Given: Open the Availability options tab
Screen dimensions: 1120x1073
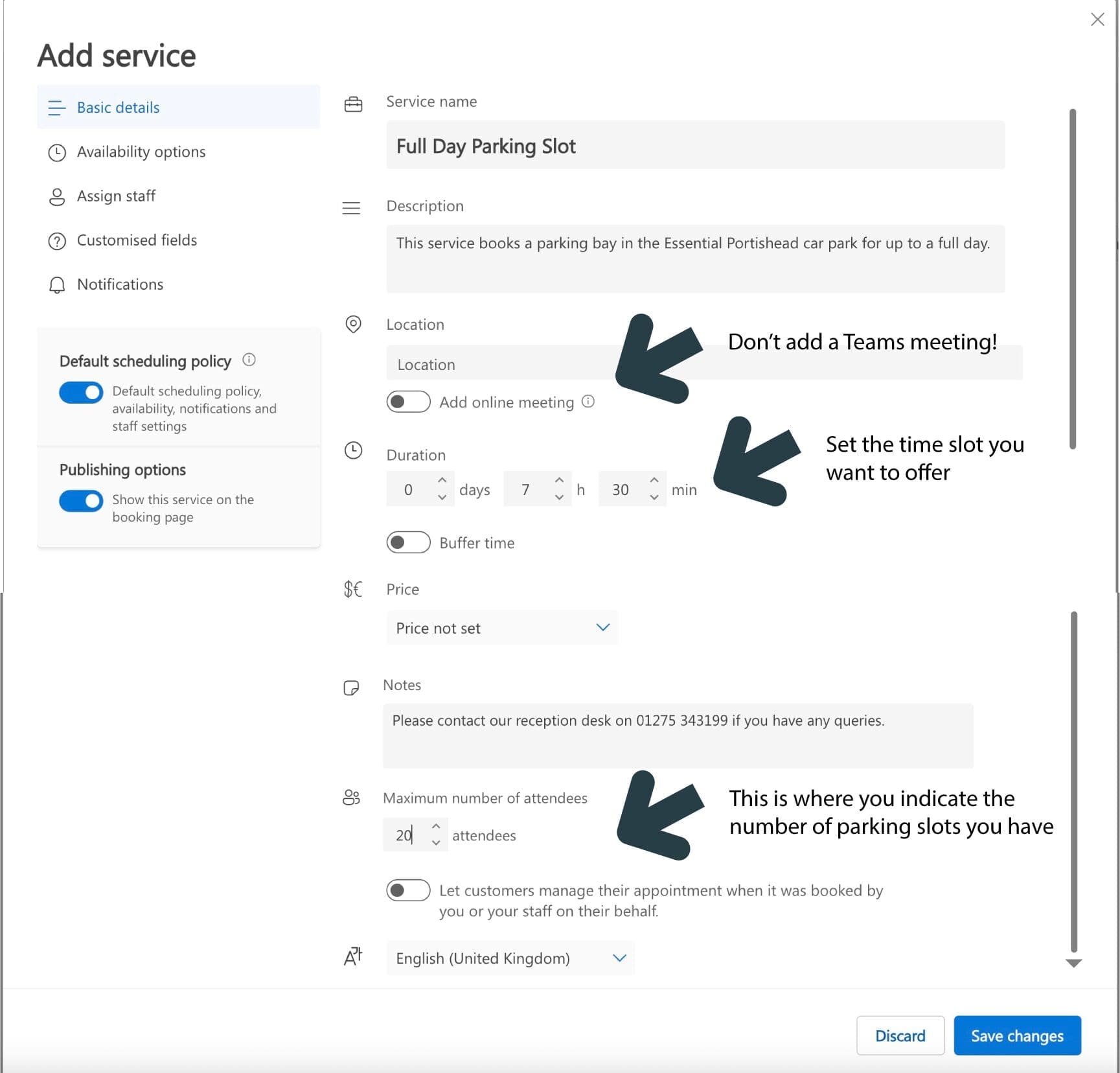Looking at the screenshot, I should pos(141,152).
